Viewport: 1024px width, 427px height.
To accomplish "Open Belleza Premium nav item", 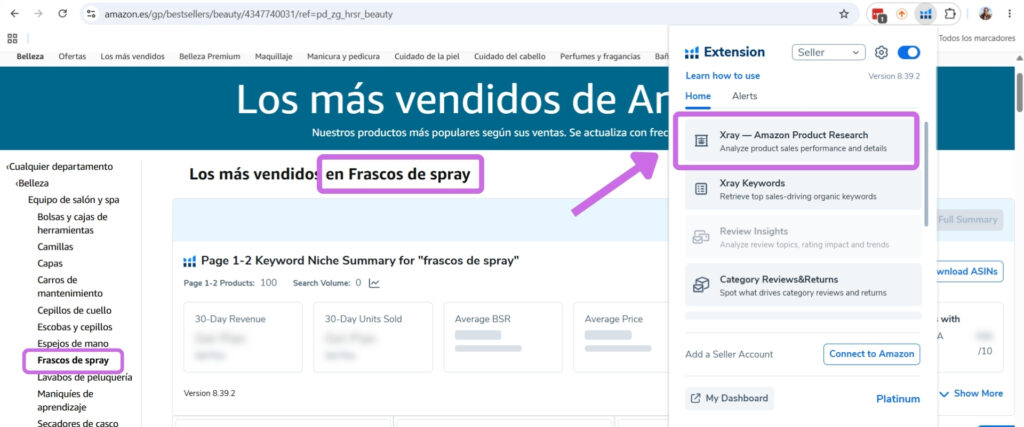I will click(210, 57).
